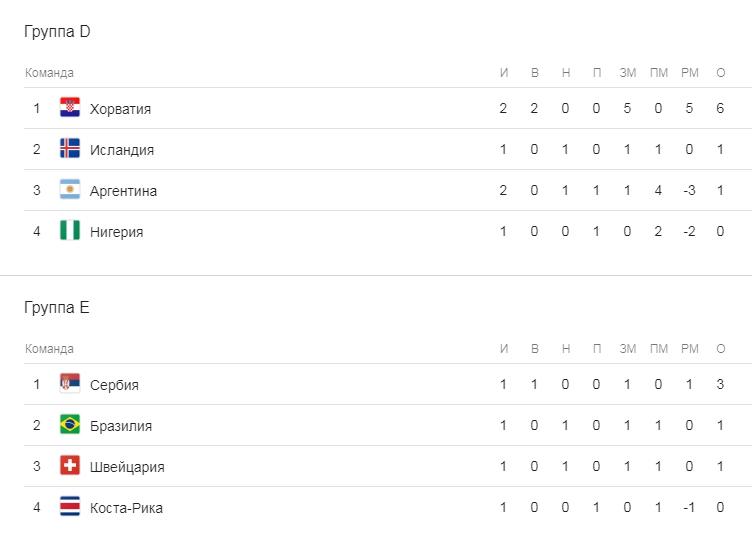Click Croatia's points value 6

pyautogui.click(x=720, y=109)
